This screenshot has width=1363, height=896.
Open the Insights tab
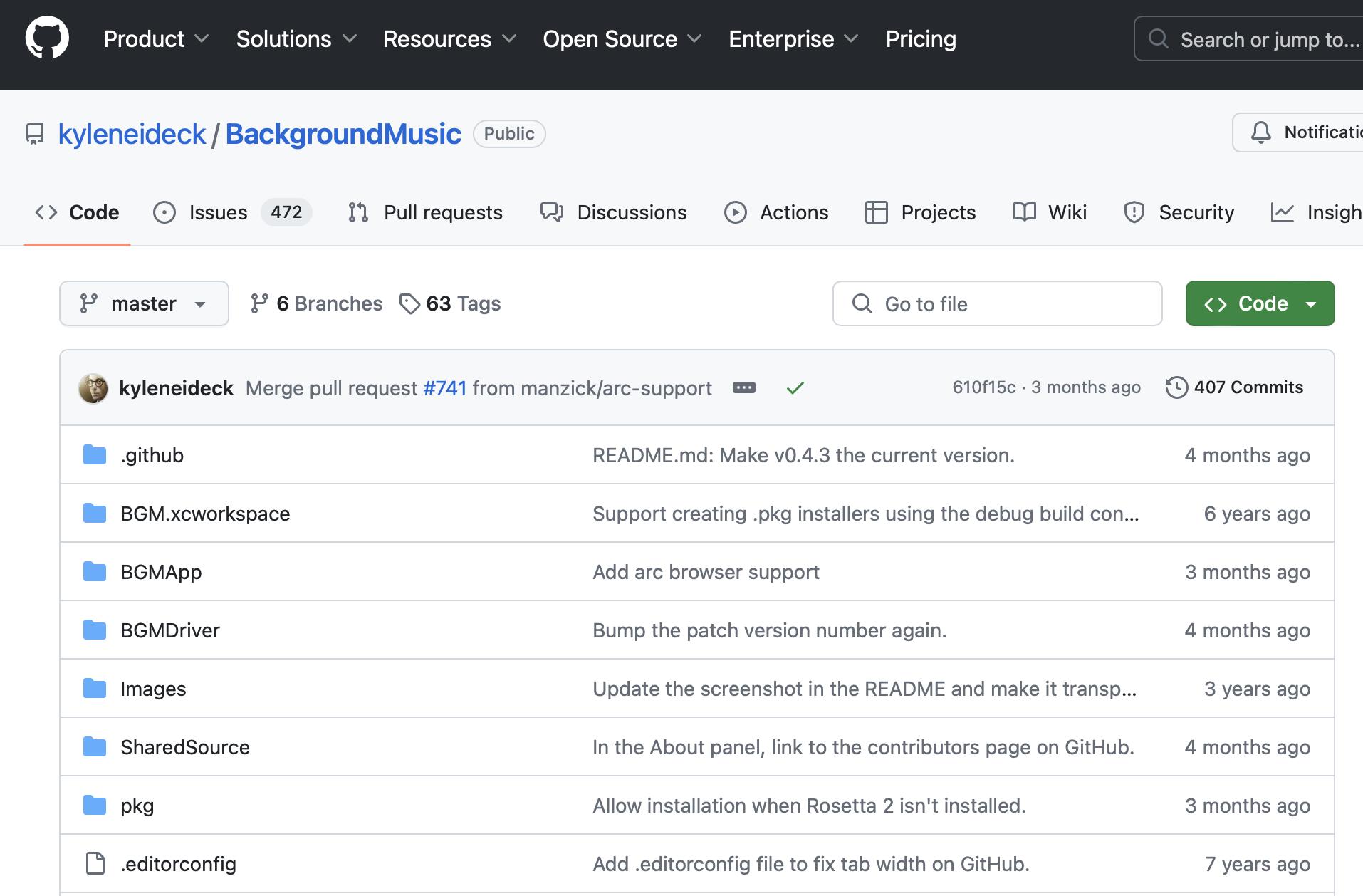coord(1316,212)
